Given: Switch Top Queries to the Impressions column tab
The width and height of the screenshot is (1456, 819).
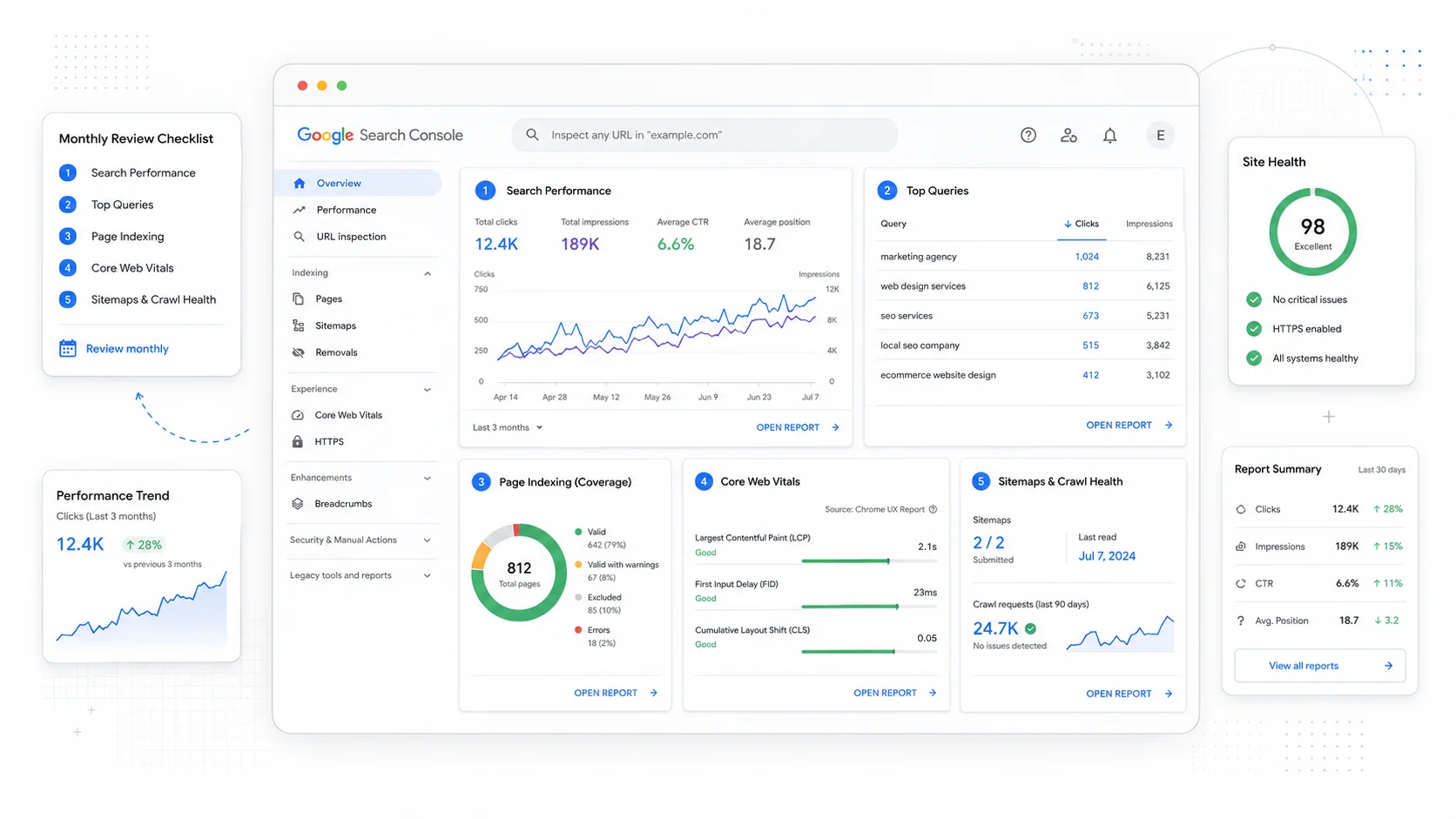Looking at the screenshot, I should click(1149, 224).
